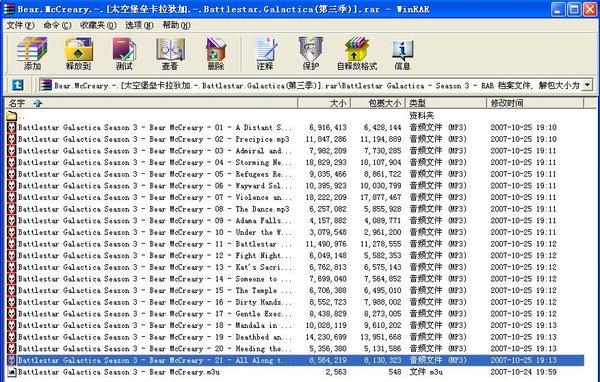Screen dimensions: 600x382
Task: Select track 04 - Storming Ne... row
Action: point(295,162)
